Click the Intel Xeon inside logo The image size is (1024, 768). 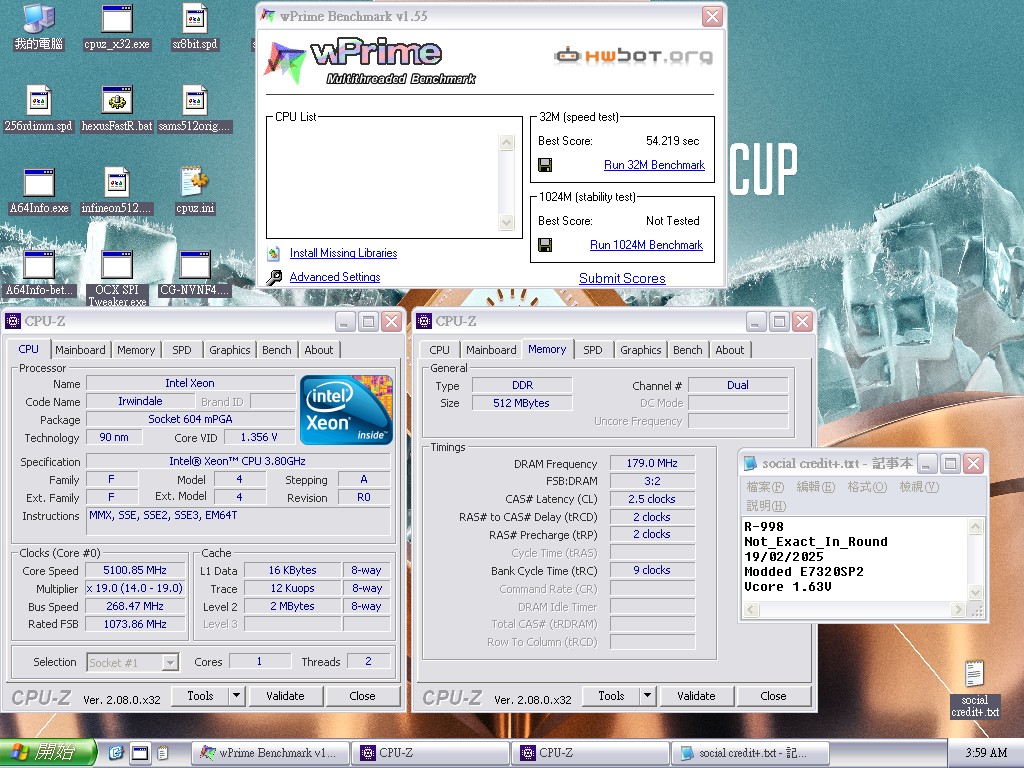coord(346,409)
